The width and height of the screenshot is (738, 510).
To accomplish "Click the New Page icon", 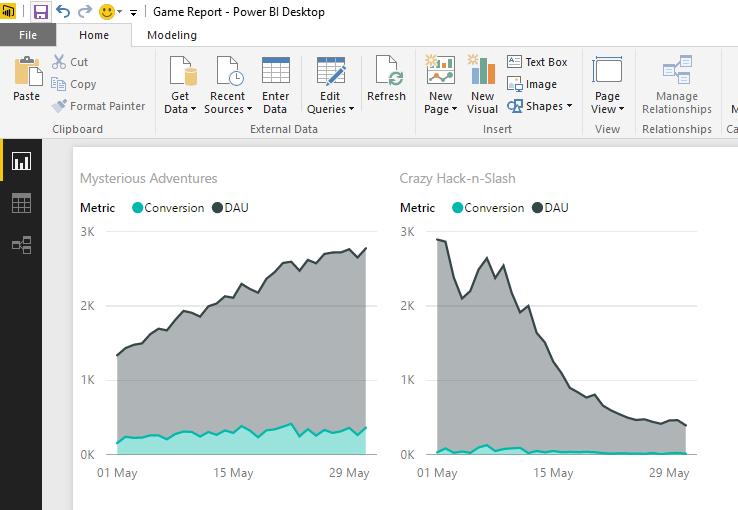I will (x=440, y=70).
